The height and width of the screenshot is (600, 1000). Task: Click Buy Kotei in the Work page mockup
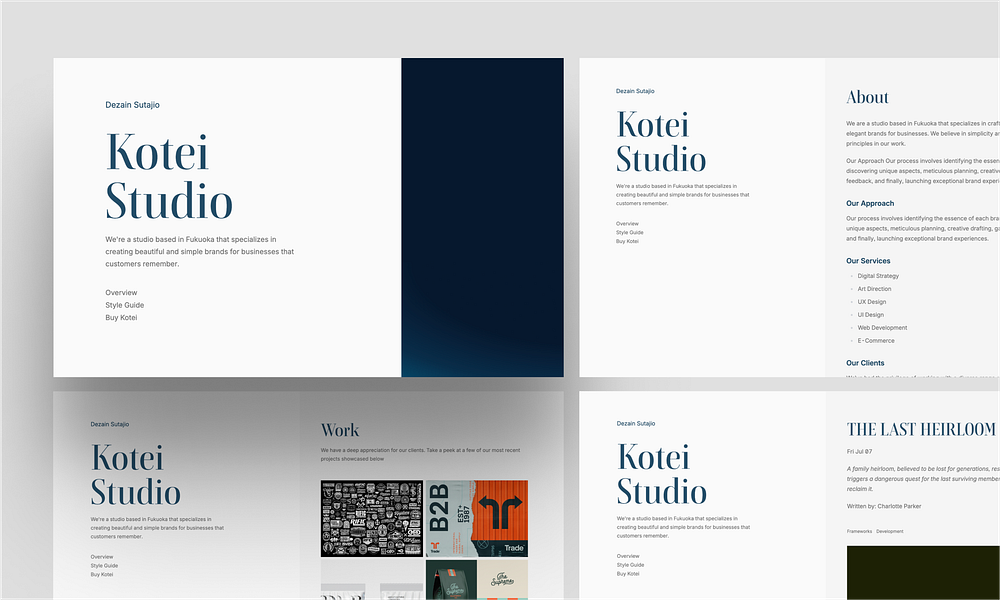coord(101,574)
